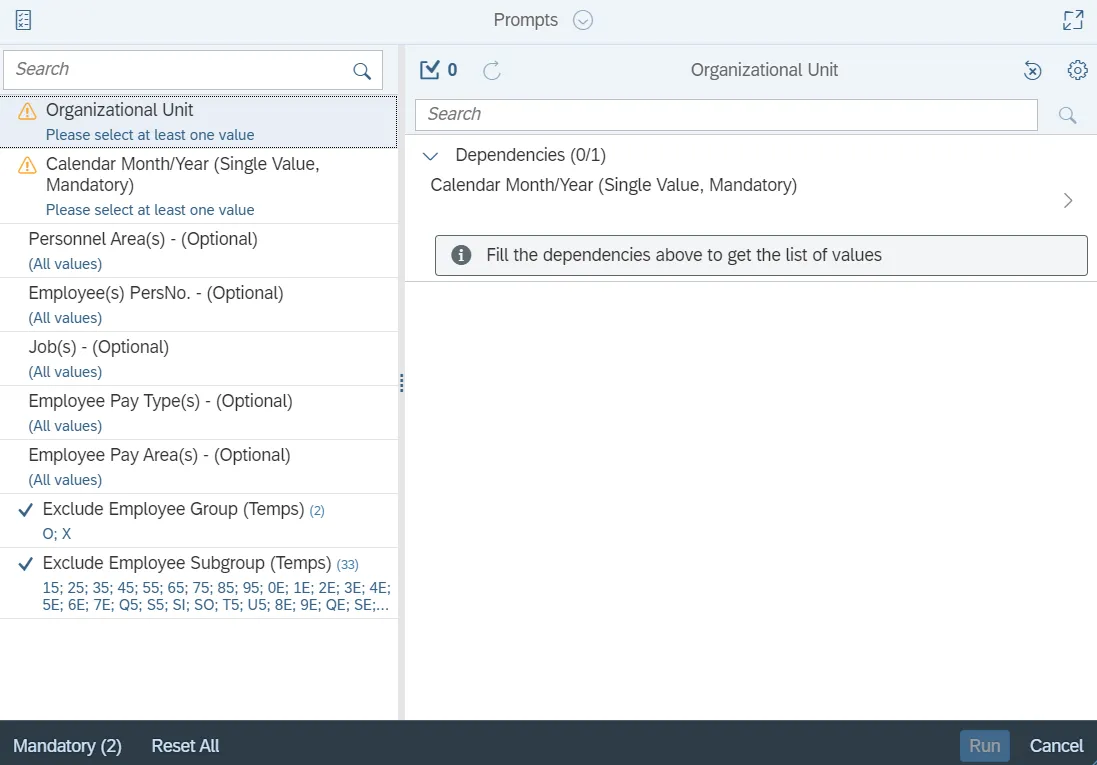
Task: Select Personnel Area(s) optional prompt
Action: pyautogui.click(x=143, y=240)
